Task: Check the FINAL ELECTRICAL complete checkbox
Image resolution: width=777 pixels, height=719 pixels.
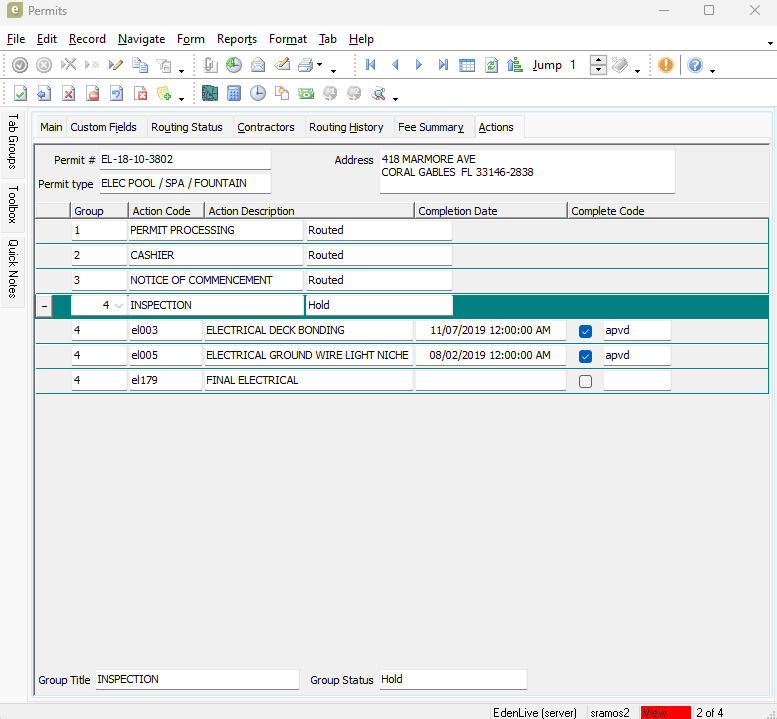Action: [586, 381]
